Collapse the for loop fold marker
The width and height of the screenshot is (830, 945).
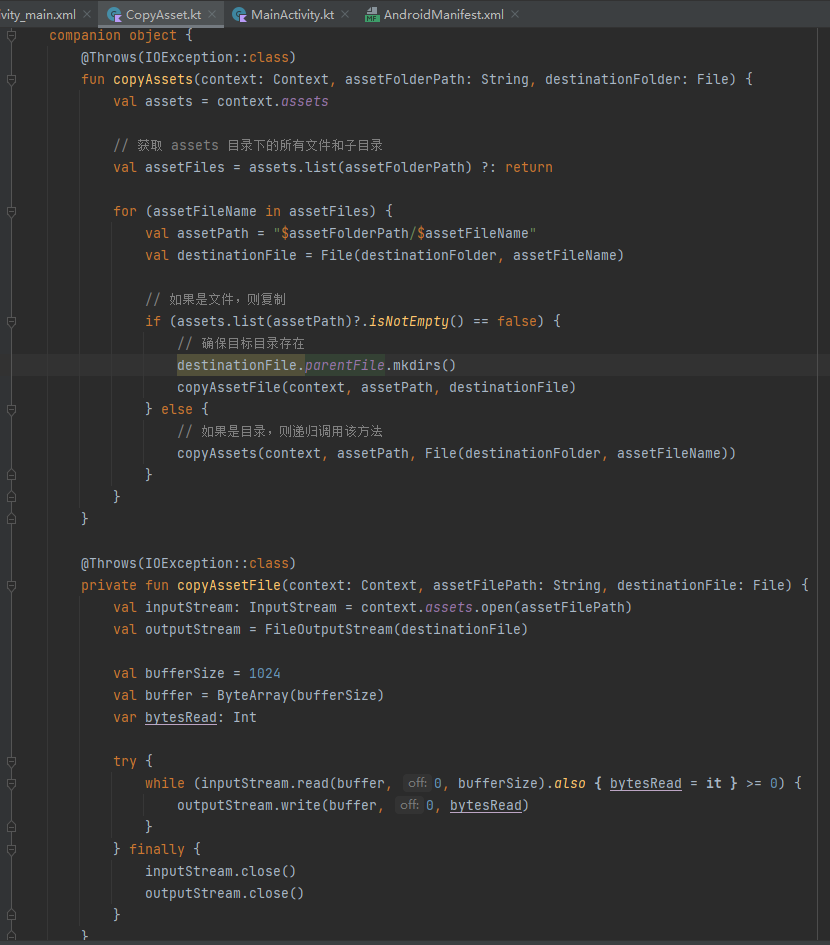[11, 212]
